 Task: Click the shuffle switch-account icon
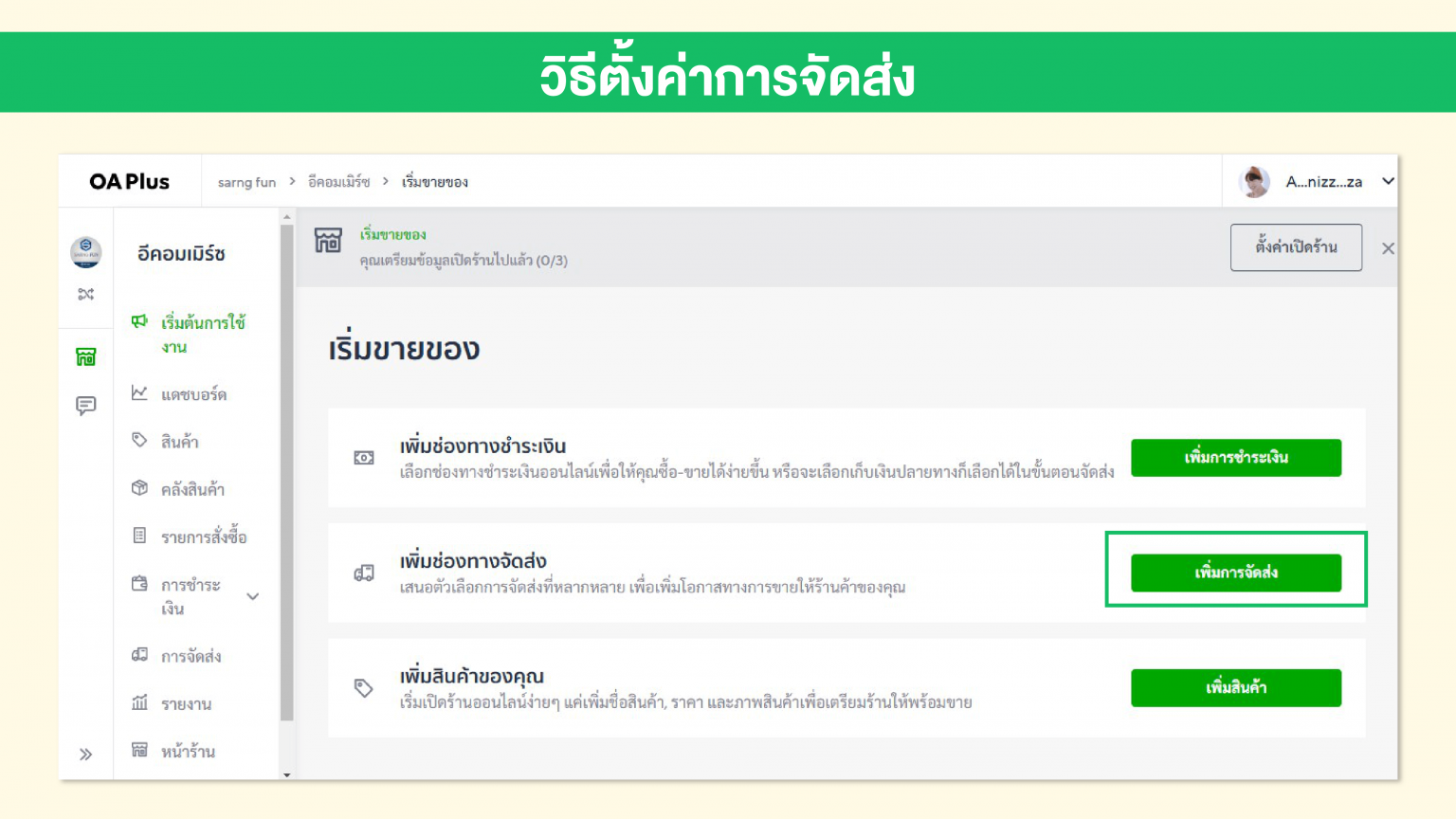tap(85, 294)
